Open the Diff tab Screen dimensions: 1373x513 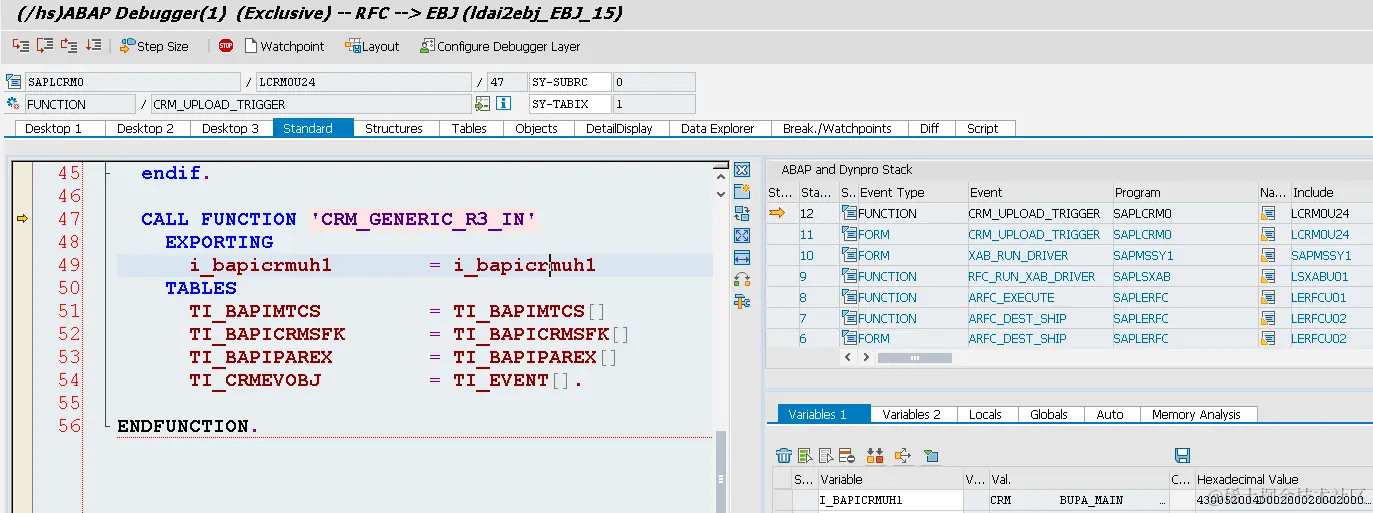[929, 128]
